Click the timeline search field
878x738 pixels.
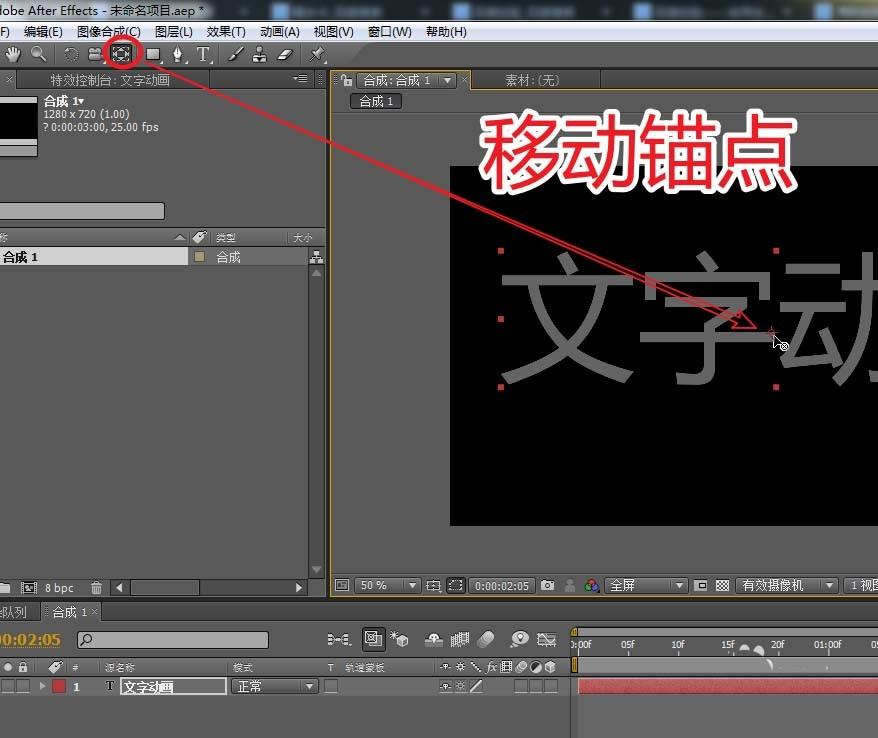pyautogui.click(x=170, y=640)
